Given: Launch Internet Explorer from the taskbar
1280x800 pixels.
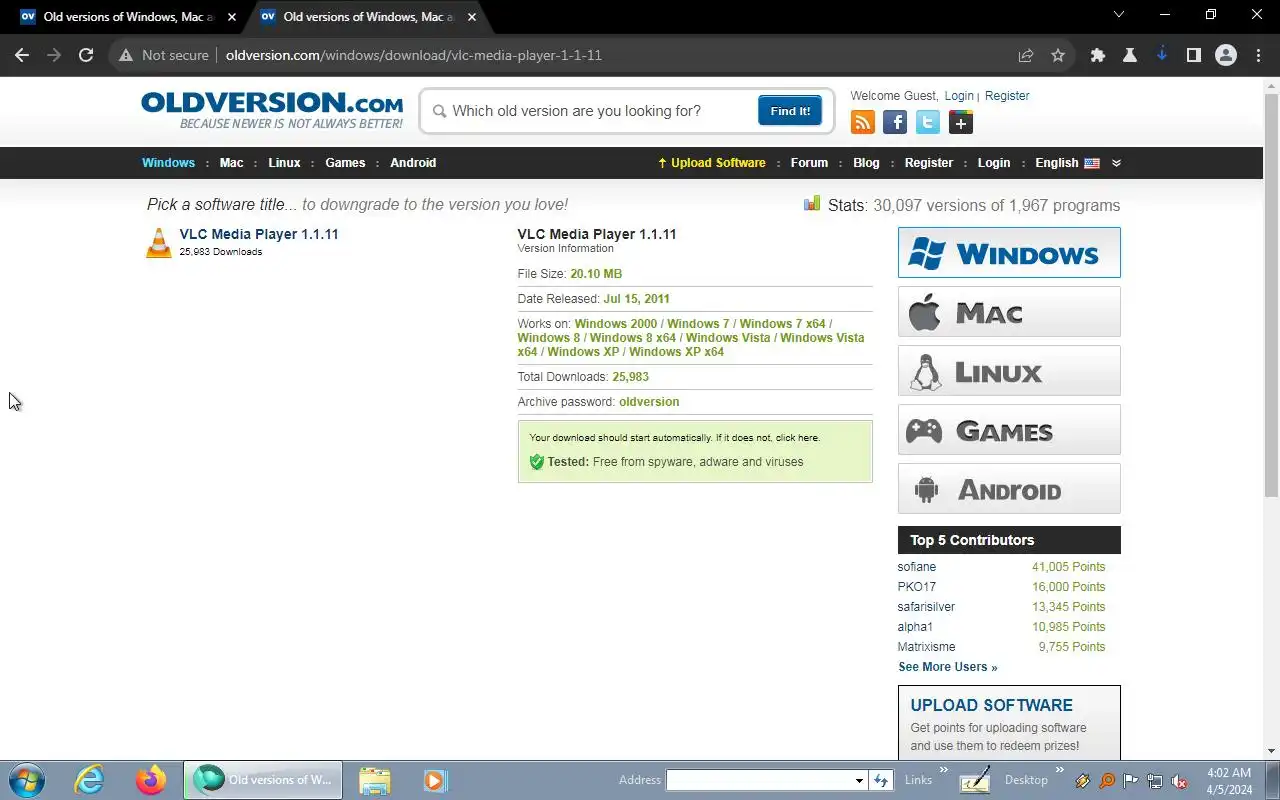Looking at the screenshot, I should point(90,780).
